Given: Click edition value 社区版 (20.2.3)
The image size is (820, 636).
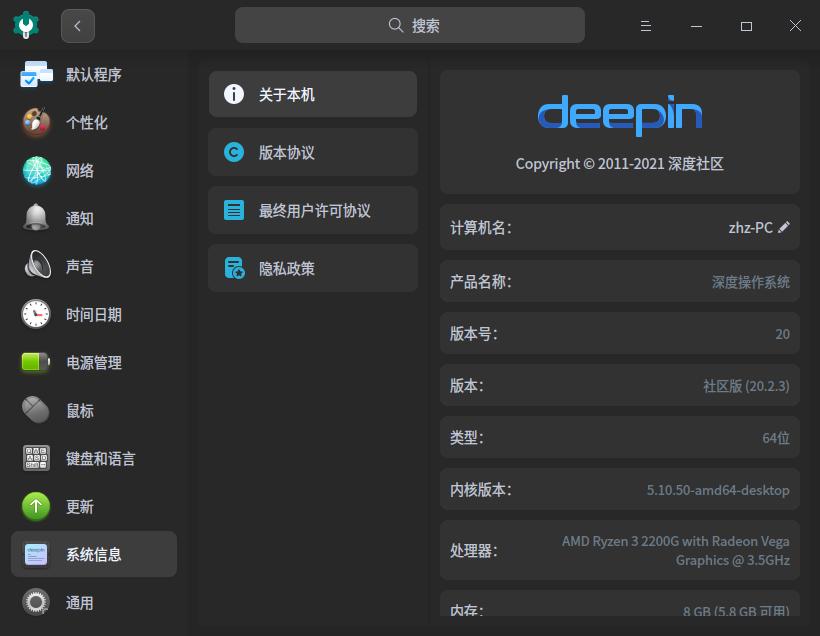Looking at the screenshot, I should pyautogui.click(x=746, y=386).
